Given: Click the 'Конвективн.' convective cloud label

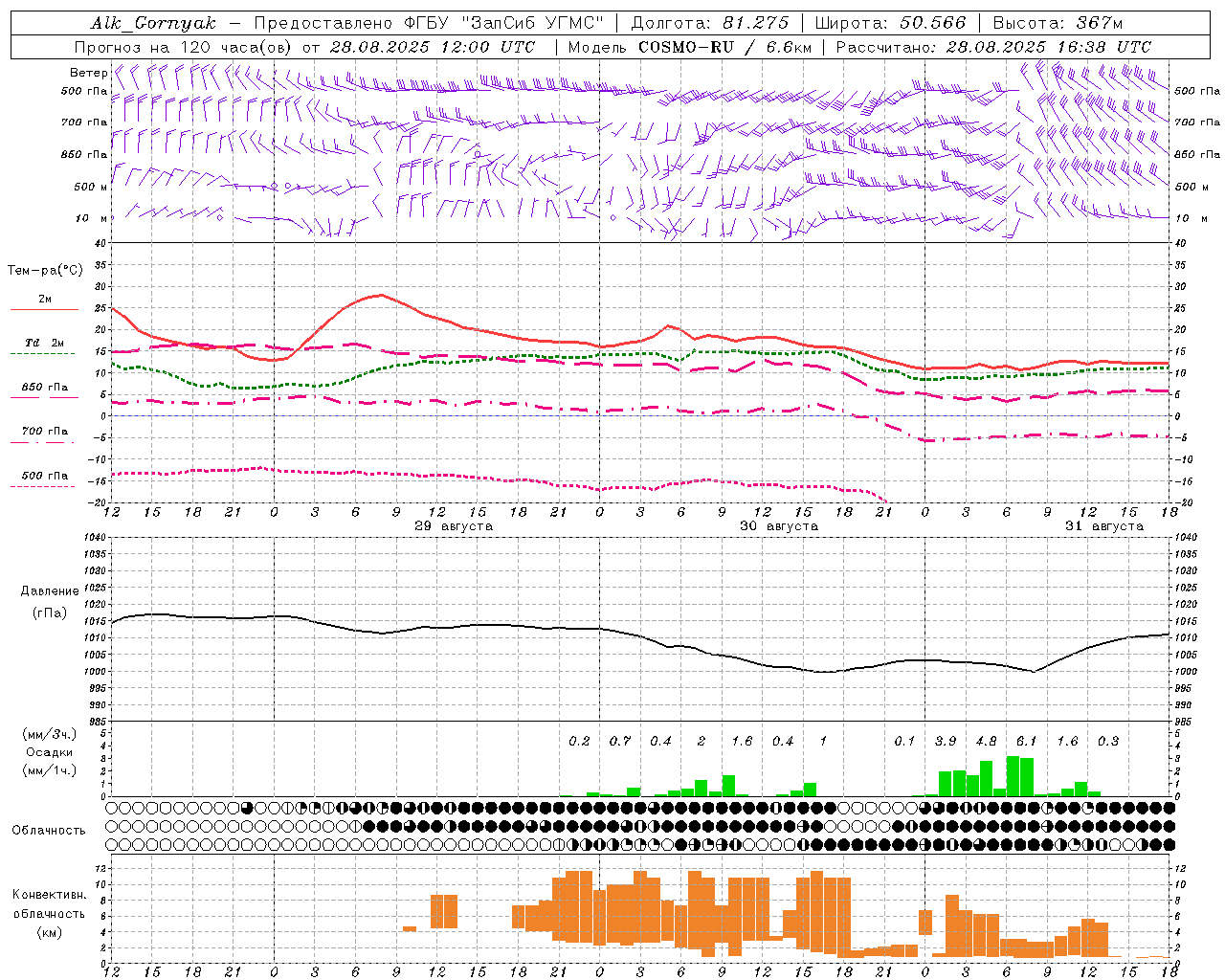Looking at the screenshot, I should tap(50, 895).
